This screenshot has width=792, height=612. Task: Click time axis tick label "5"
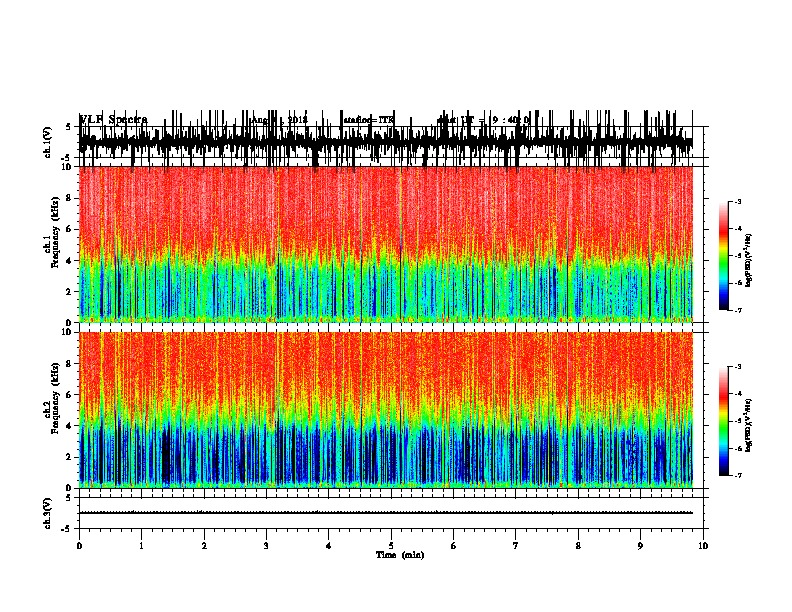pos(391,546)
